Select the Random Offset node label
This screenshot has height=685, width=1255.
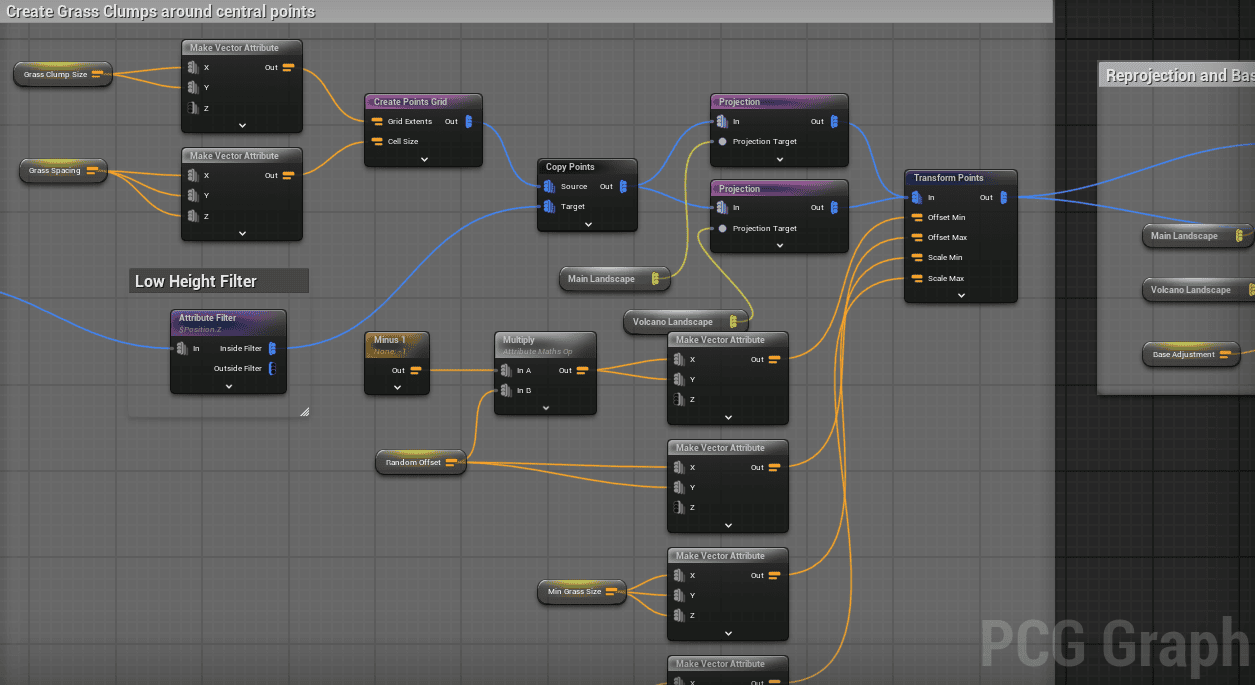click(x=413, y=463)
